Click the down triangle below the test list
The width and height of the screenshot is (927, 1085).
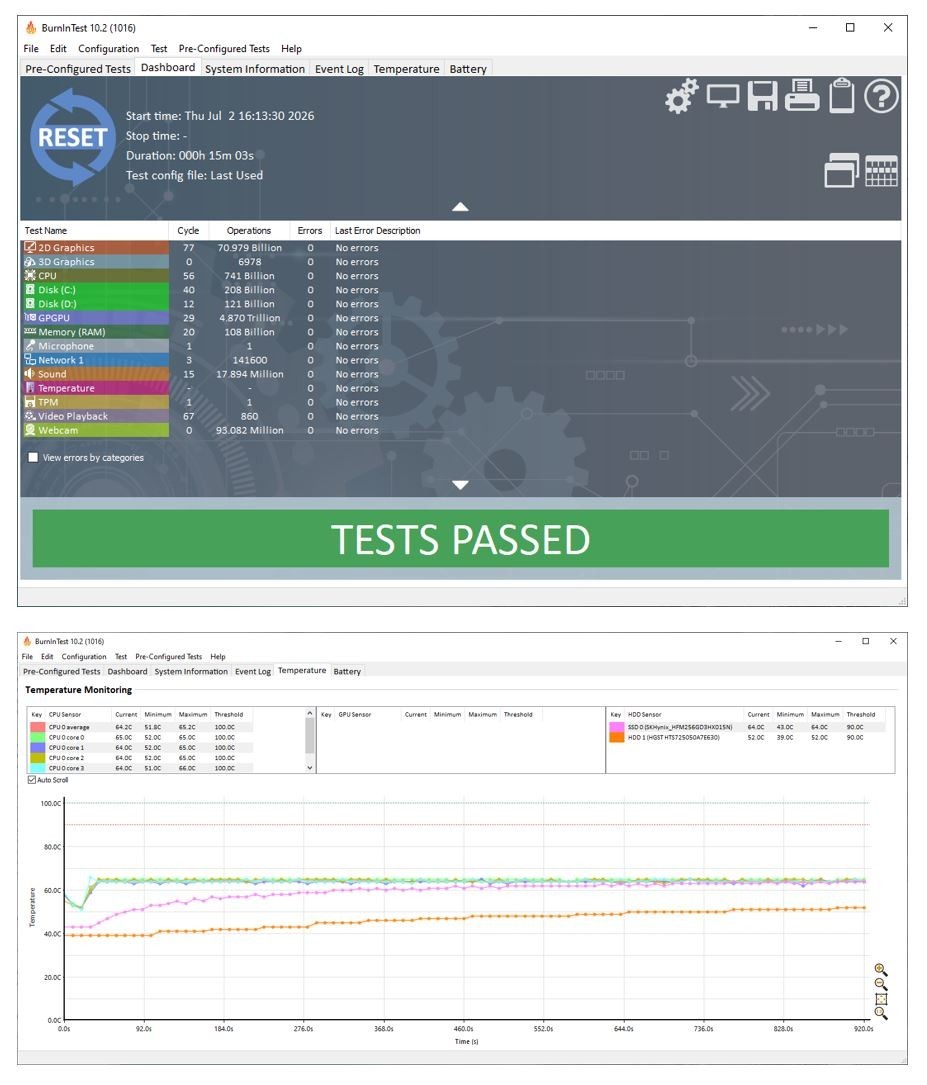[460, 485]
